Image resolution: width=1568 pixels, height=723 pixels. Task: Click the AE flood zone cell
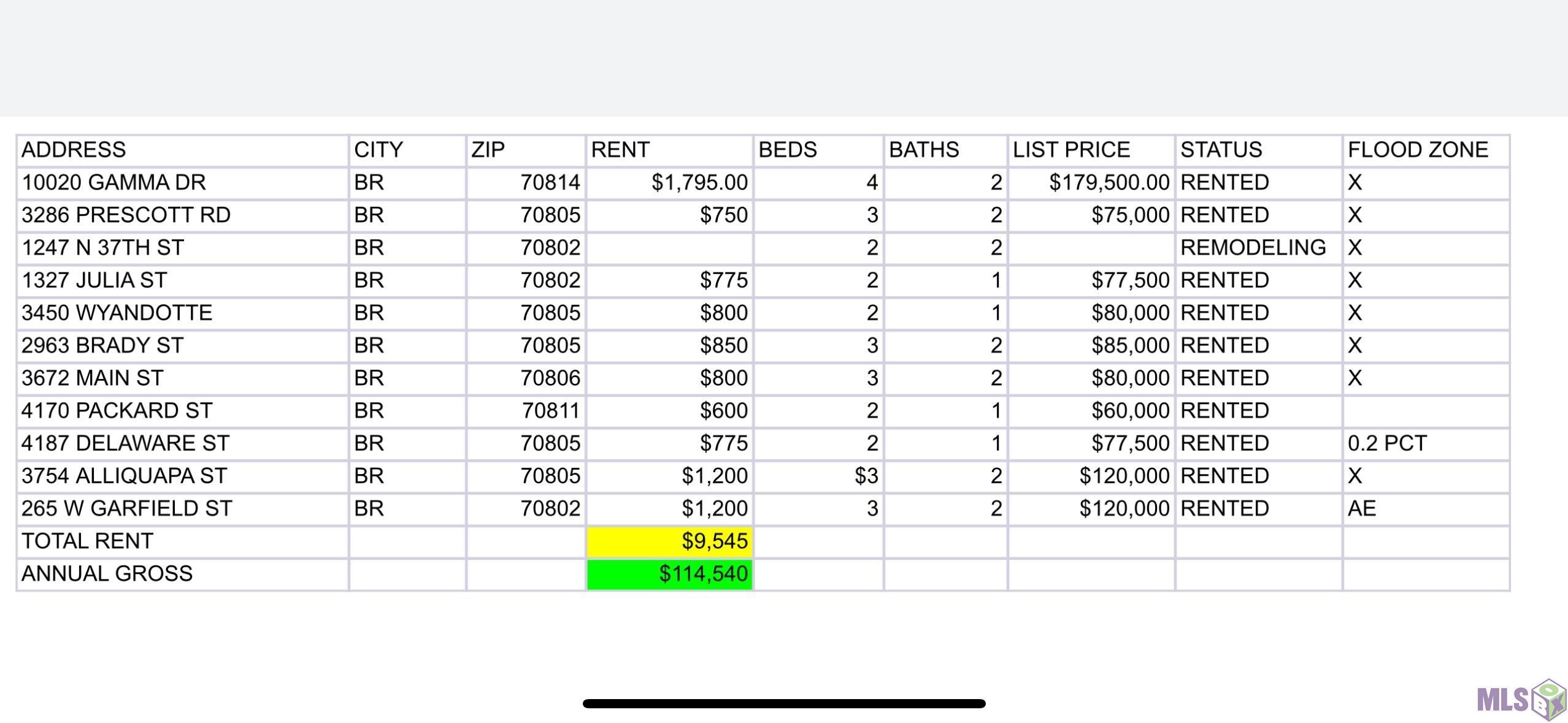(x=1425, y=509)
